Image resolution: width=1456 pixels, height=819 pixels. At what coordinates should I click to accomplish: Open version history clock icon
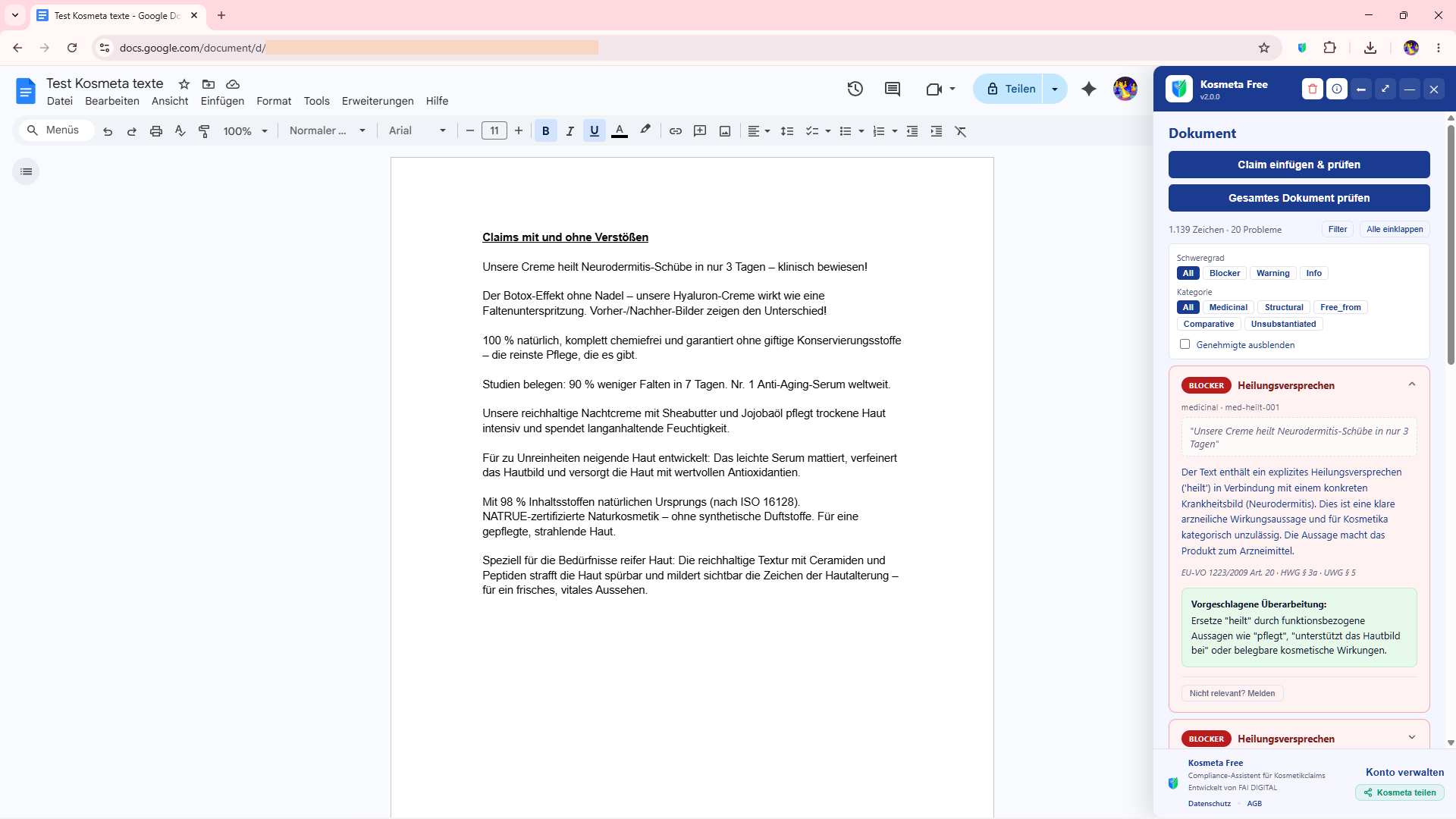(855, 89)
